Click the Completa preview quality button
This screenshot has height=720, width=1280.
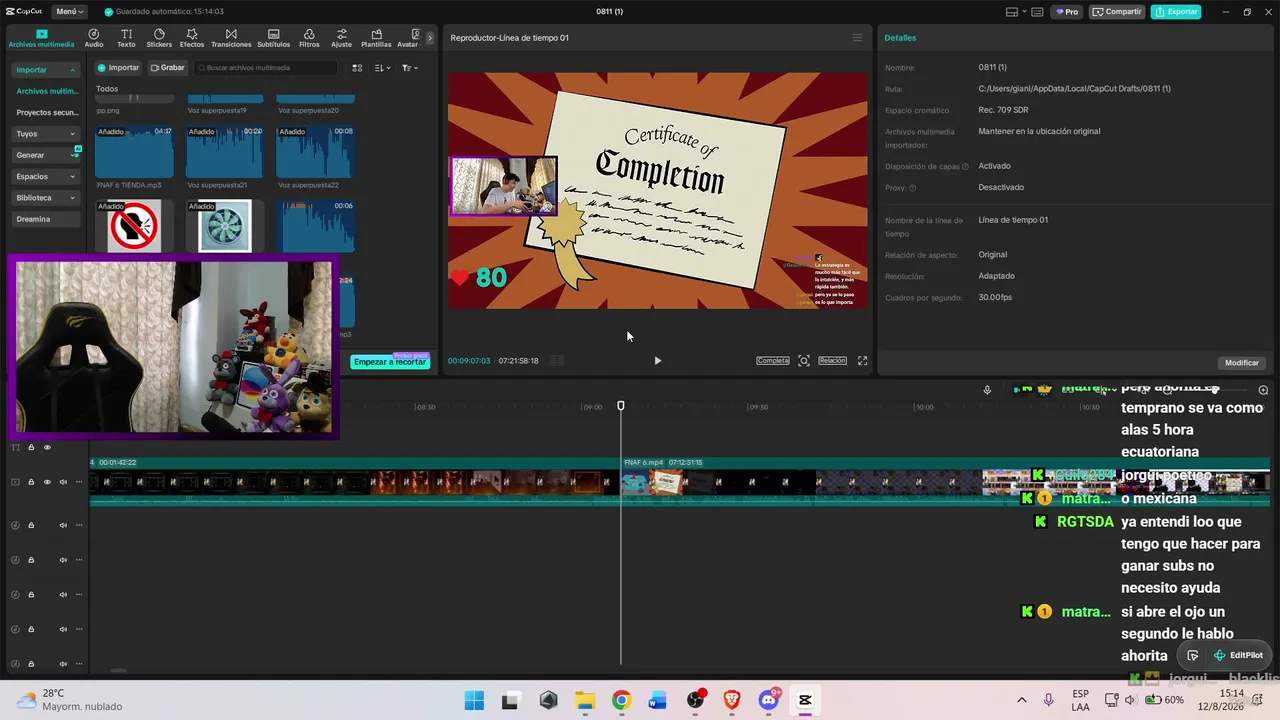pos(773,361)
